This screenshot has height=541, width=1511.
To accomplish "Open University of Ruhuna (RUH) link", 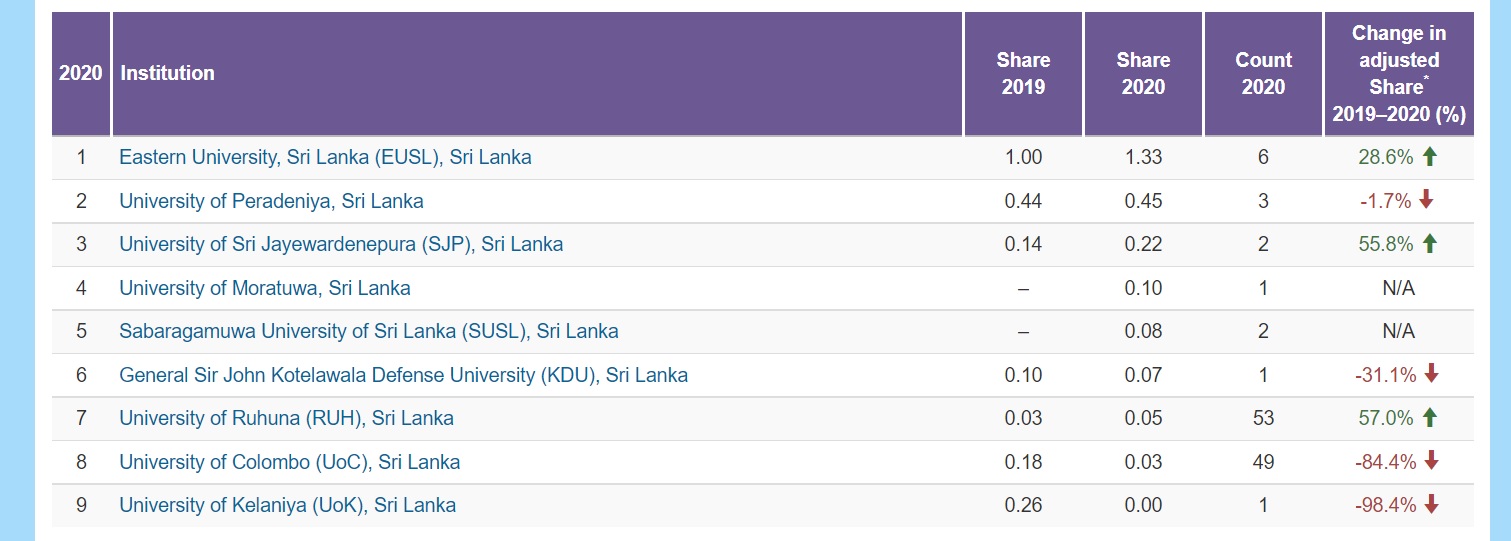I will [x=286, y=418].
